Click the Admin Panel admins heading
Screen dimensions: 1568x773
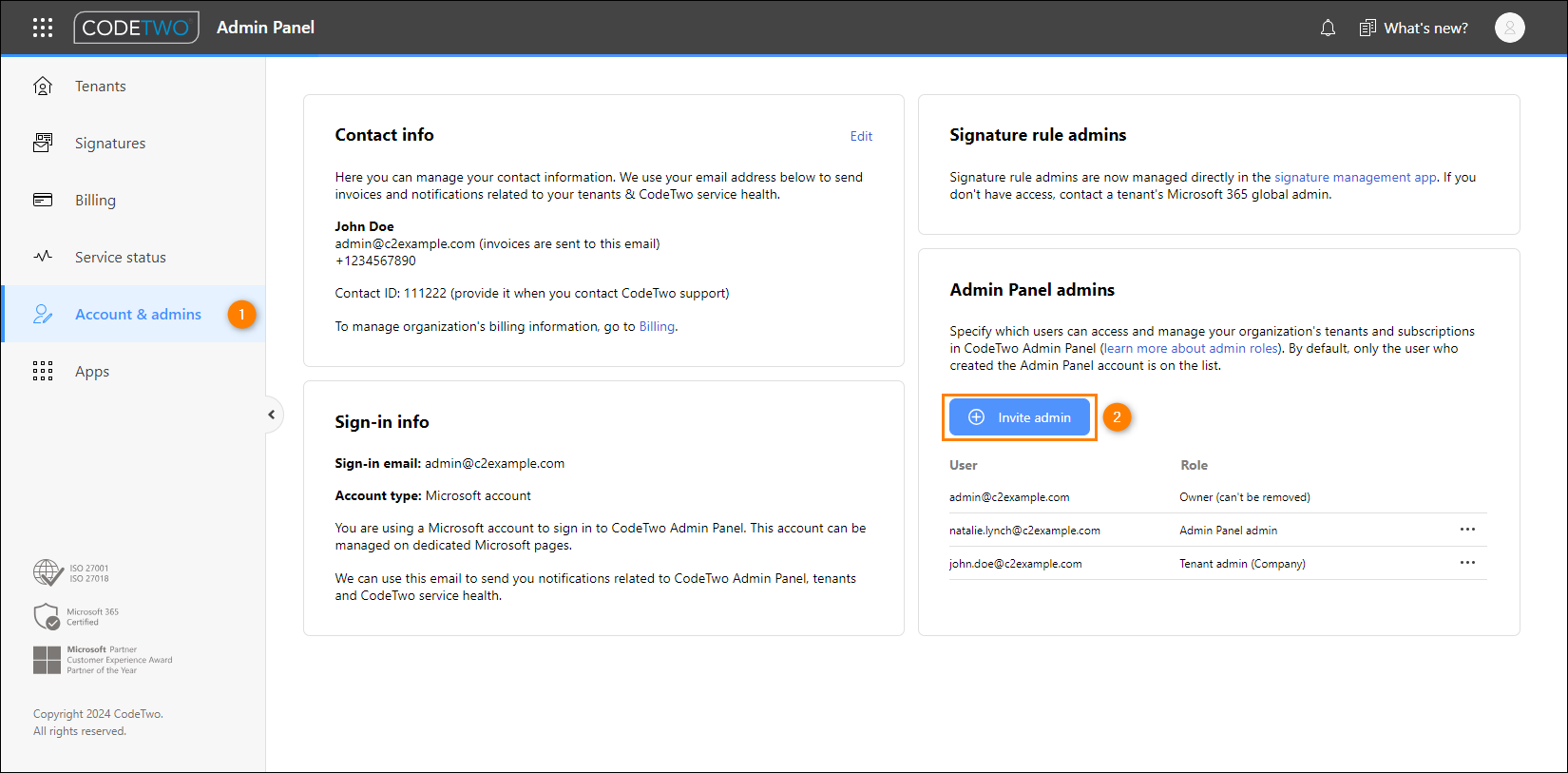click(x=1032, y=290)
